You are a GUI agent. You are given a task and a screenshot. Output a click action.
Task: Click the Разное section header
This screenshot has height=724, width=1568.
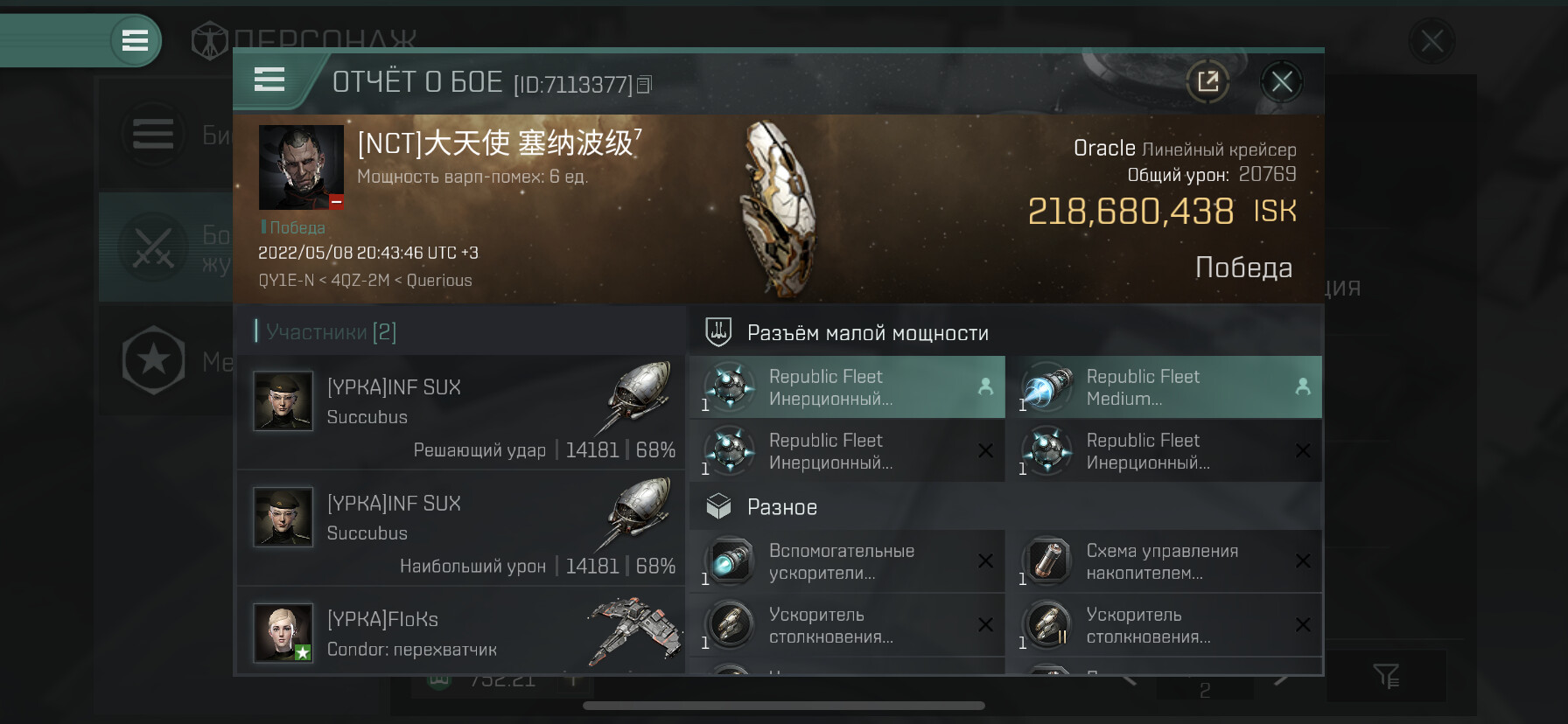[x=781, y=507]
